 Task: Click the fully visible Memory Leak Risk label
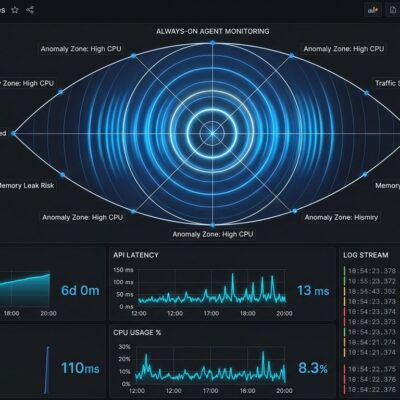click(x=26, y=185)
